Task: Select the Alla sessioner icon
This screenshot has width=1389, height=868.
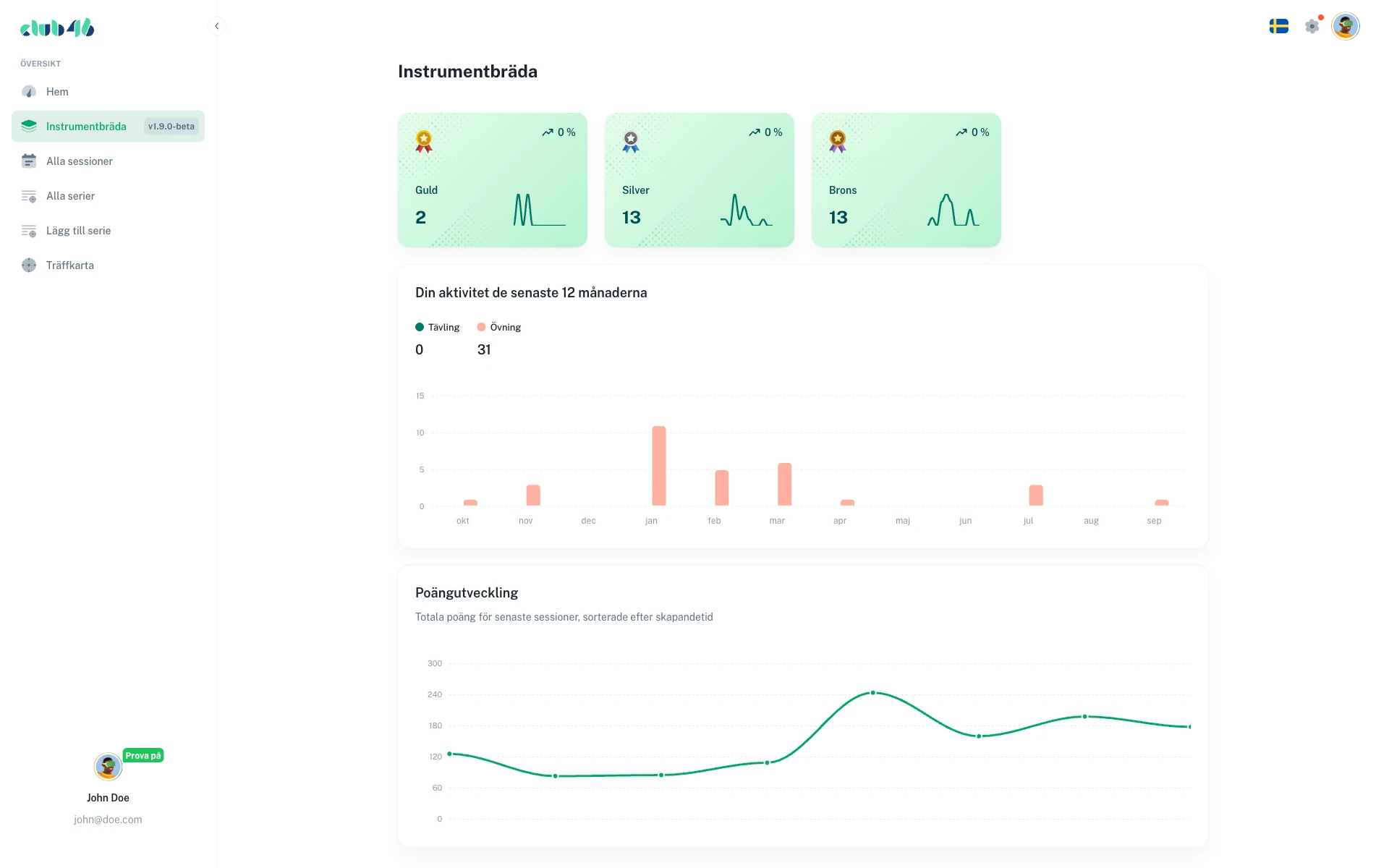Action: coord(29,161)
